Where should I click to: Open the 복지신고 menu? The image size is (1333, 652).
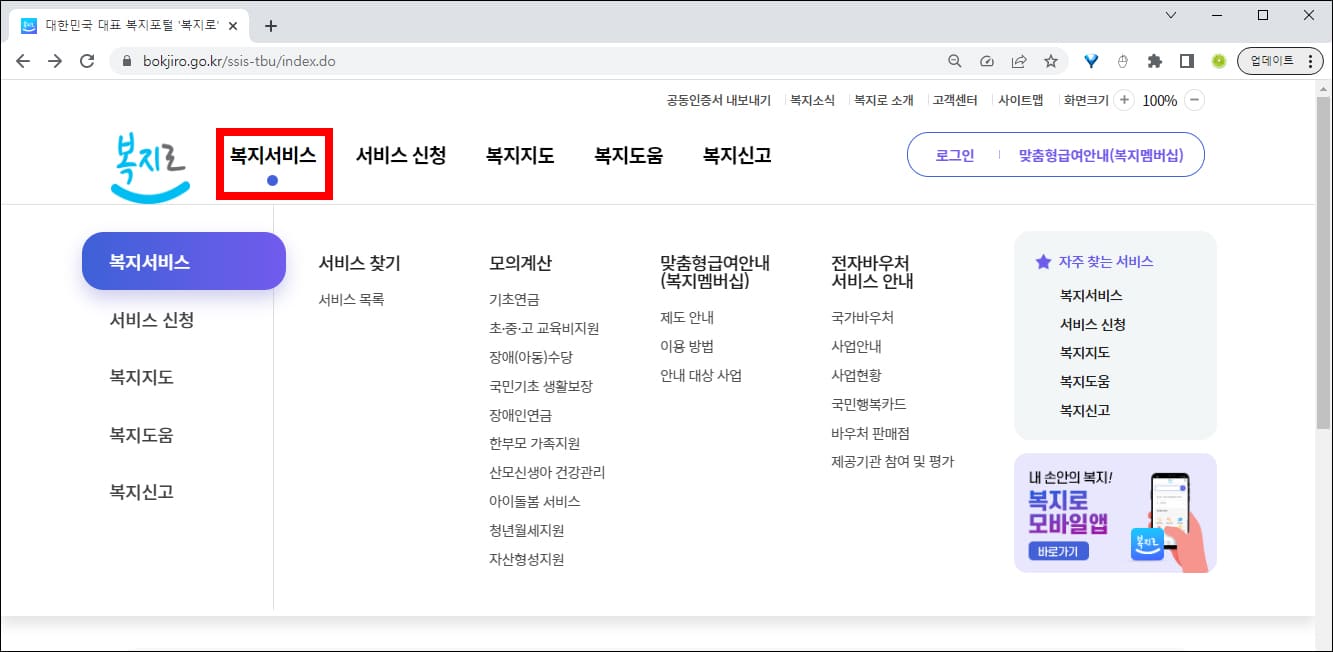pyautogui.click(x=735, y=155)
